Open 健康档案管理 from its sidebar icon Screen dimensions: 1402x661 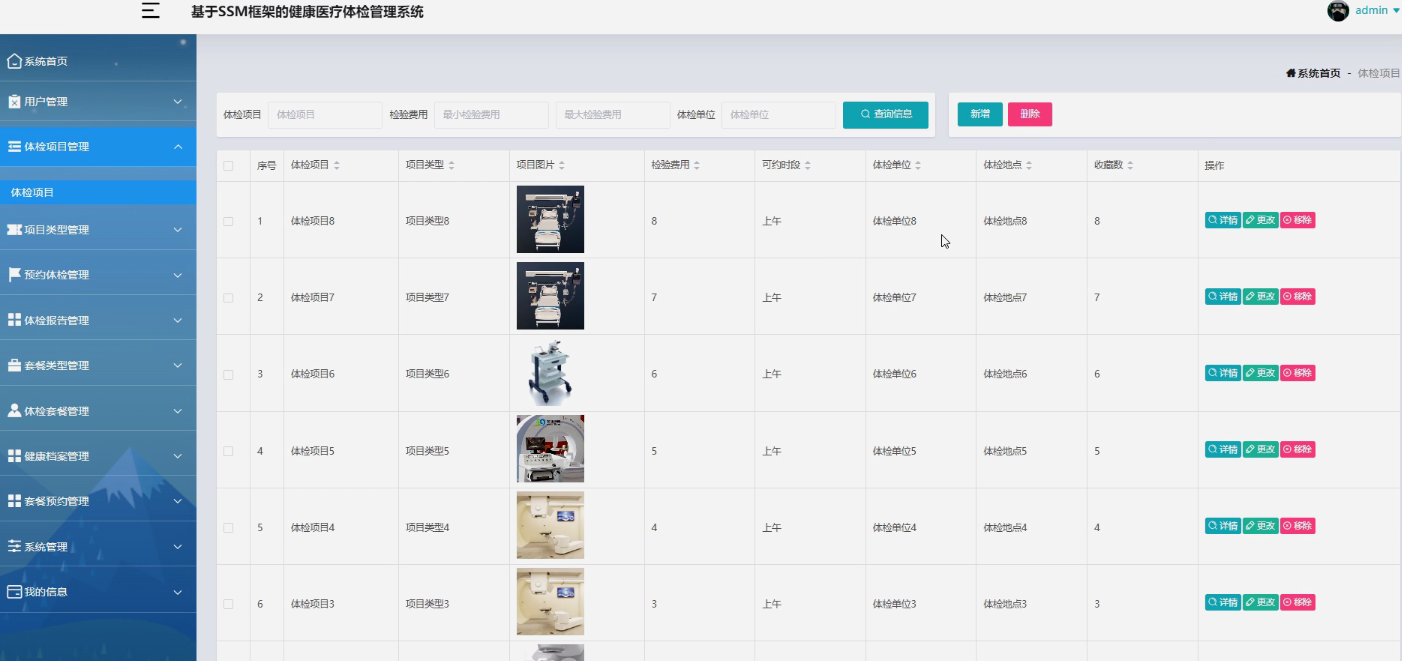[13, 454]
